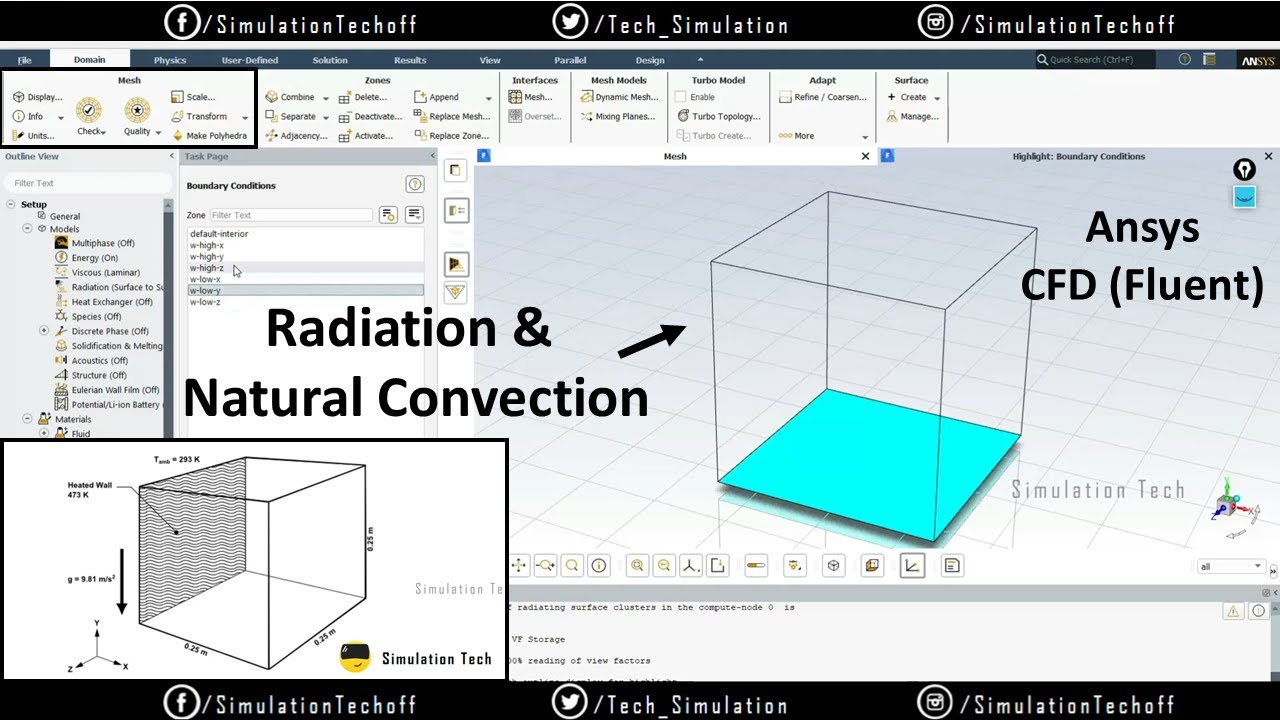Switch to Solution ribbon tab
Viewport: 1280px width, 720px height.
coord(330,60)
